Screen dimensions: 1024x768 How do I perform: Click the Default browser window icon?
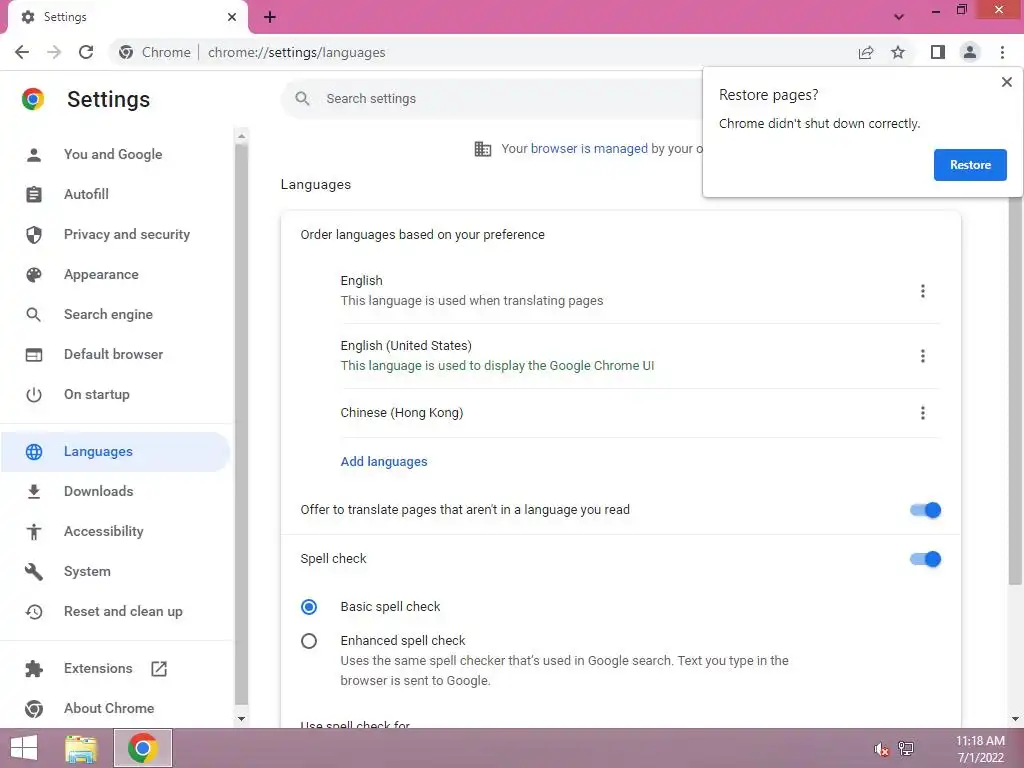click(34, 355)
